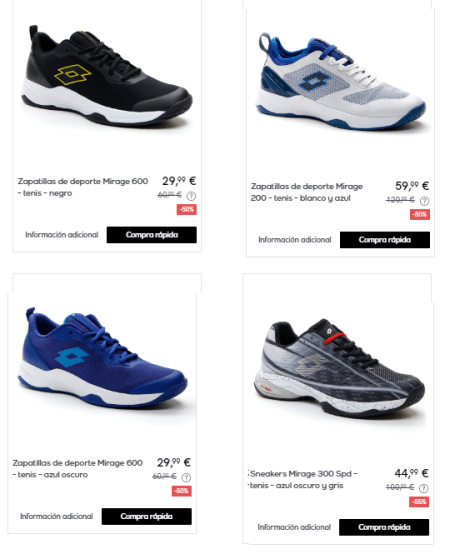Screen dimensions: 475x559
Task: Open white and blue Mirage 200 image
Action: click(x=342, y=81)
